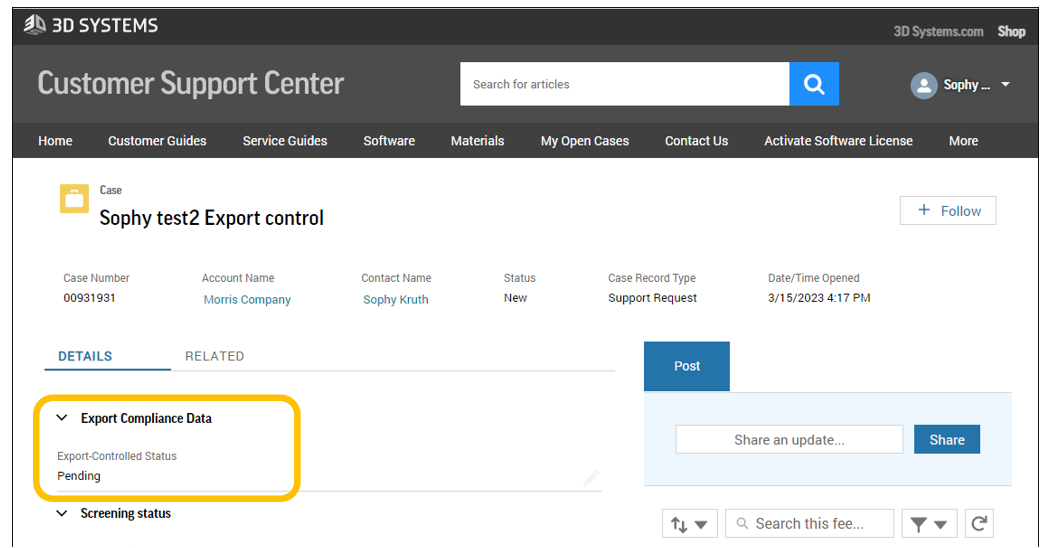Open the More navigation menu
The image size is (1046, 548).
(963, 141)
